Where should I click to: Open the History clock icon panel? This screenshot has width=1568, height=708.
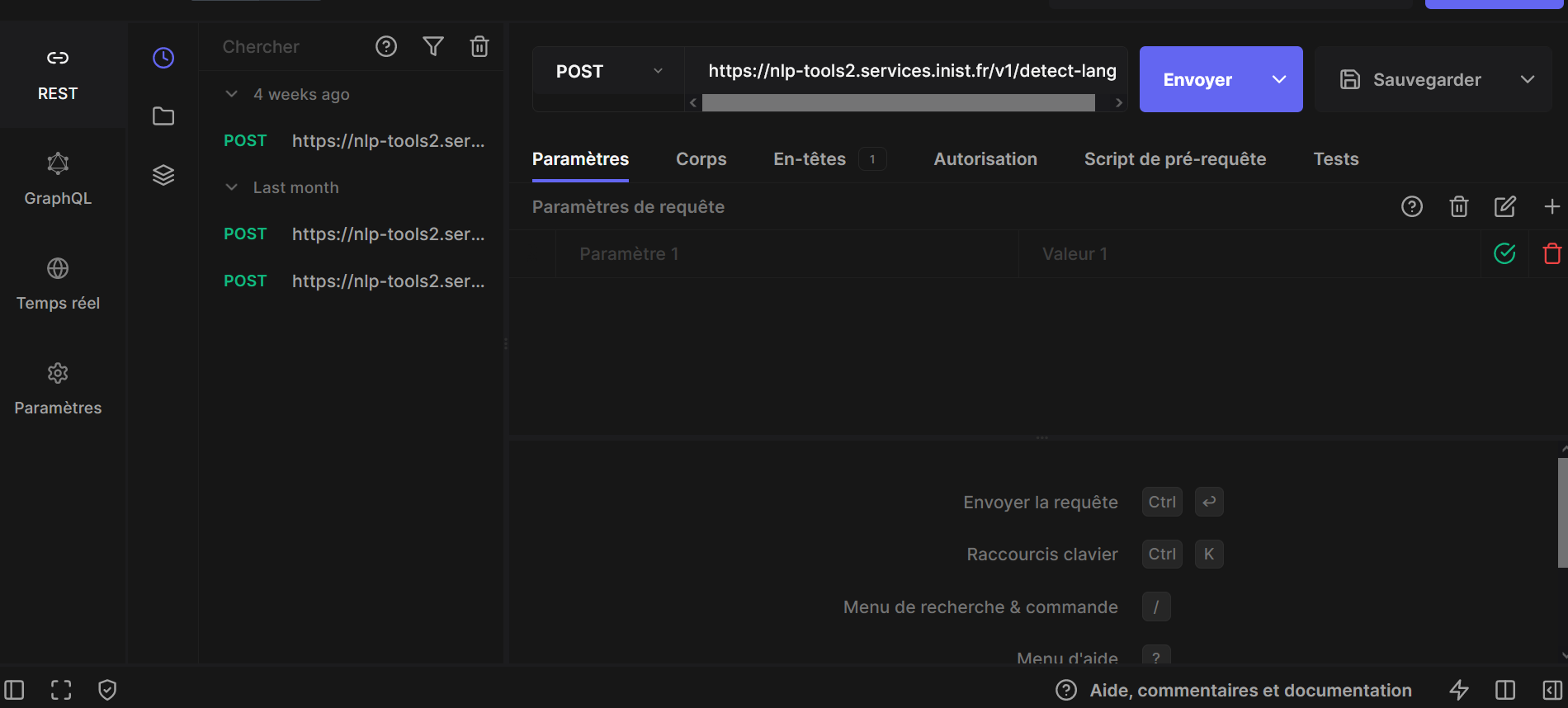[x=163, y=58]
